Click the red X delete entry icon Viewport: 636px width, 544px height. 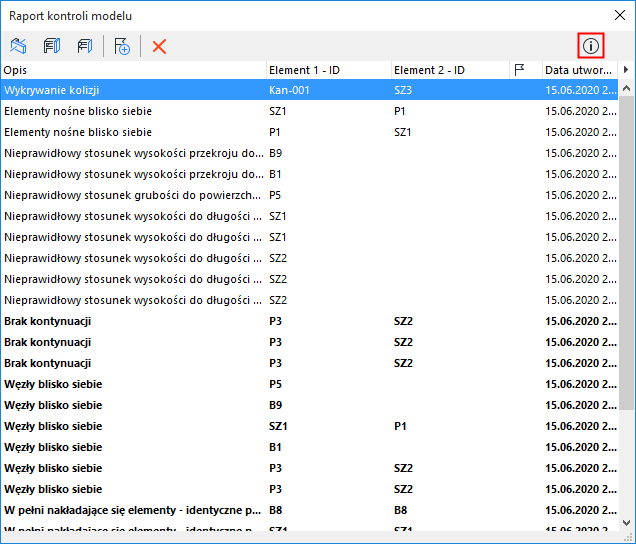[x=159, y=46]
